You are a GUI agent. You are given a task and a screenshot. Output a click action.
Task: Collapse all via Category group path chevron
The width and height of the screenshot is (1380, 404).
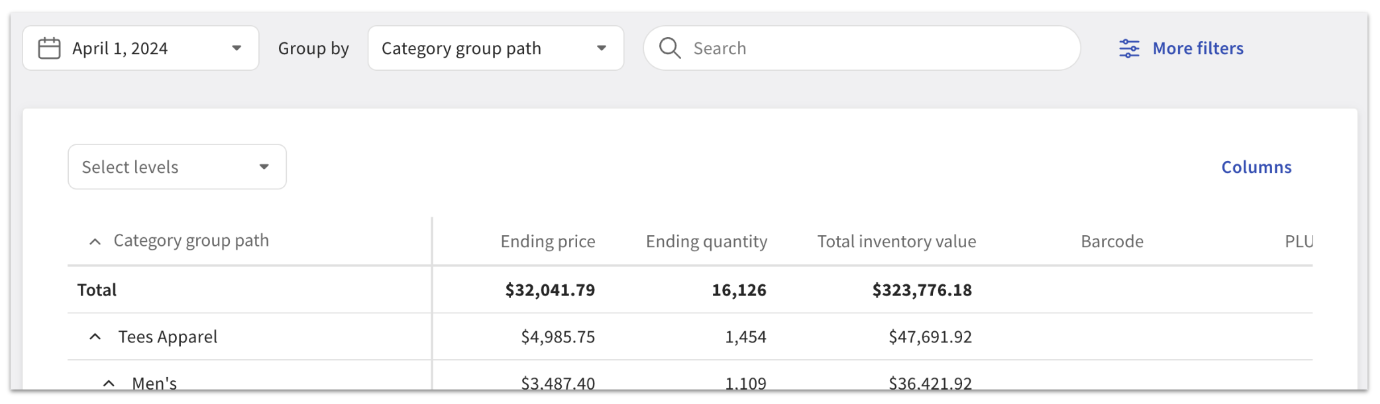click(95, 241)
